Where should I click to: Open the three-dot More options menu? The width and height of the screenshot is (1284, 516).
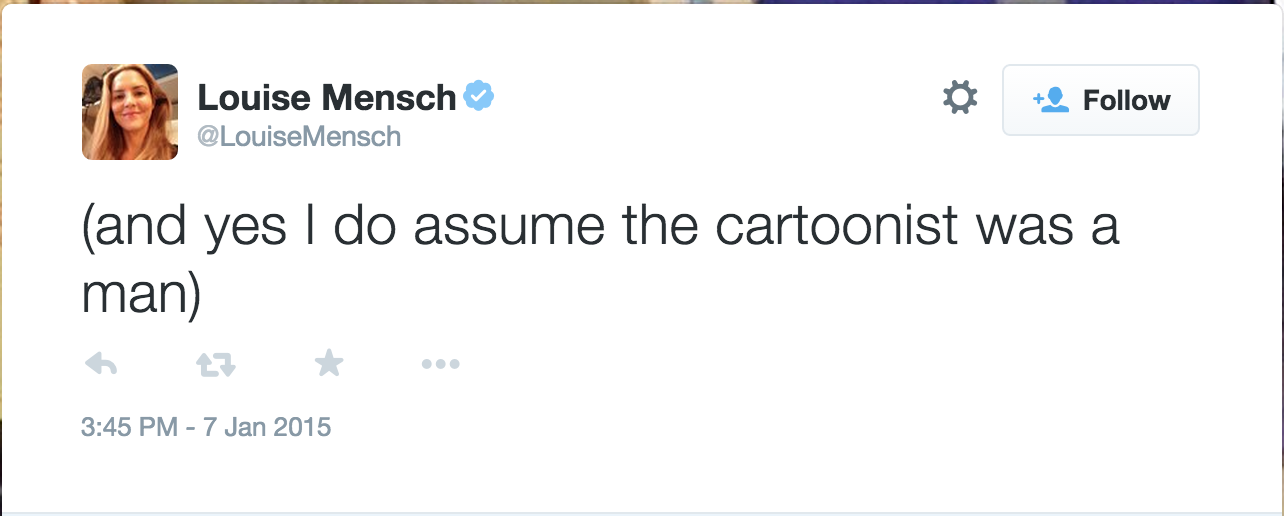click(x=440, y=365)
